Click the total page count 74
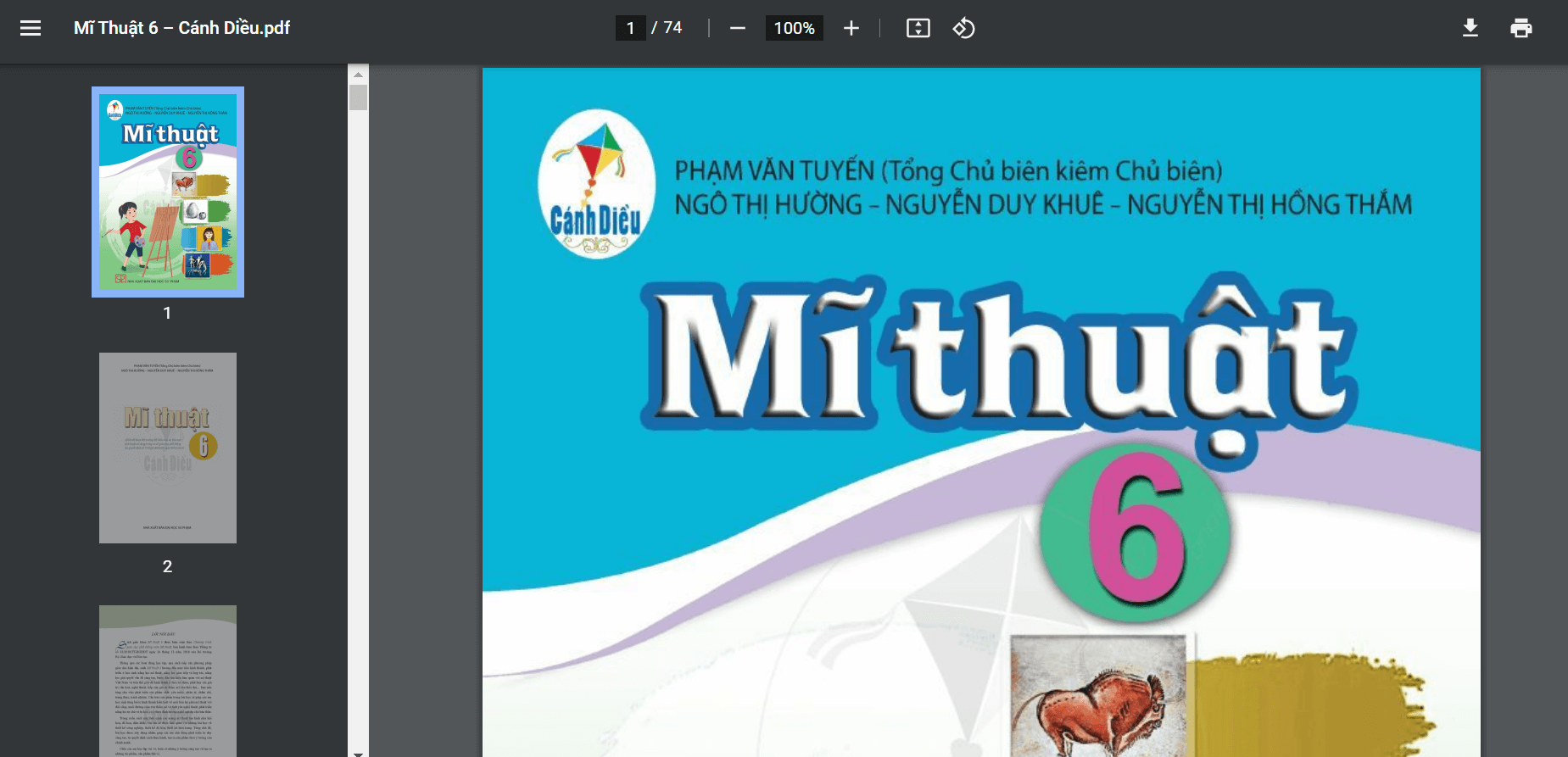1568x757 pixels. point(672,28)
